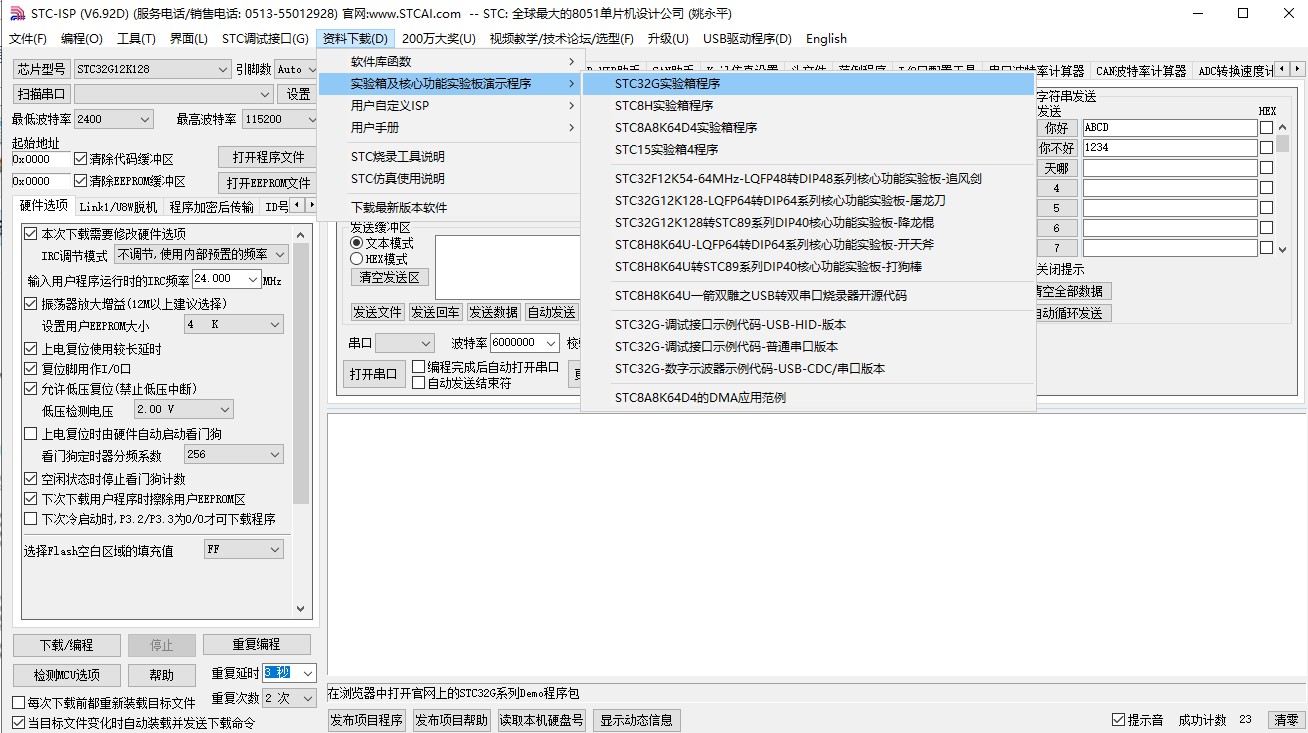Toggle 振荡器放大增益 checkbox
This screenshot has height=733, width=1308.
coord(30,304)
